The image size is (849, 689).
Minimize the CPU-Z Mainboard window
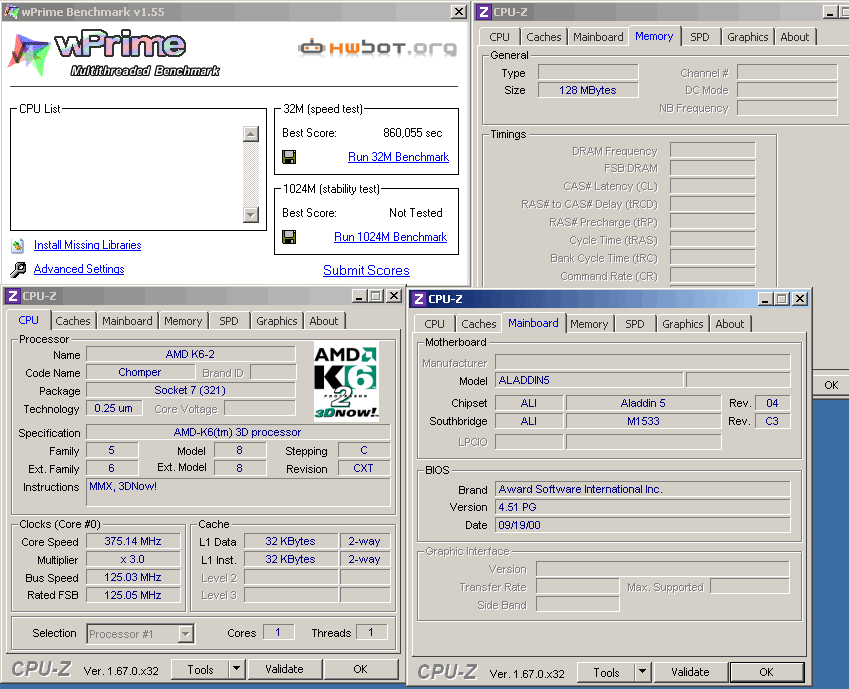tap(765, 298)
